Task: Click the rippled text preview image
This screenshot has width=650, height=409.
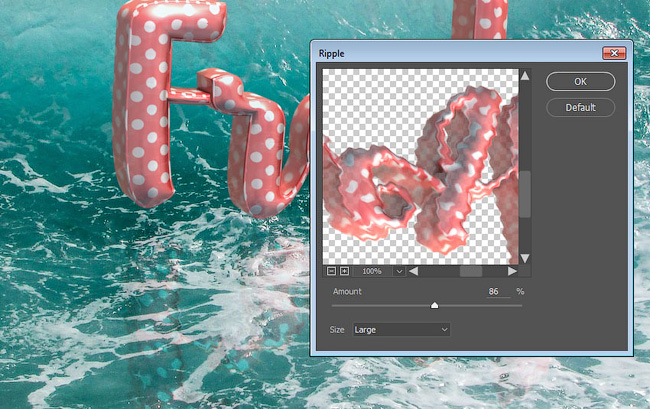Action: [420, 167]
